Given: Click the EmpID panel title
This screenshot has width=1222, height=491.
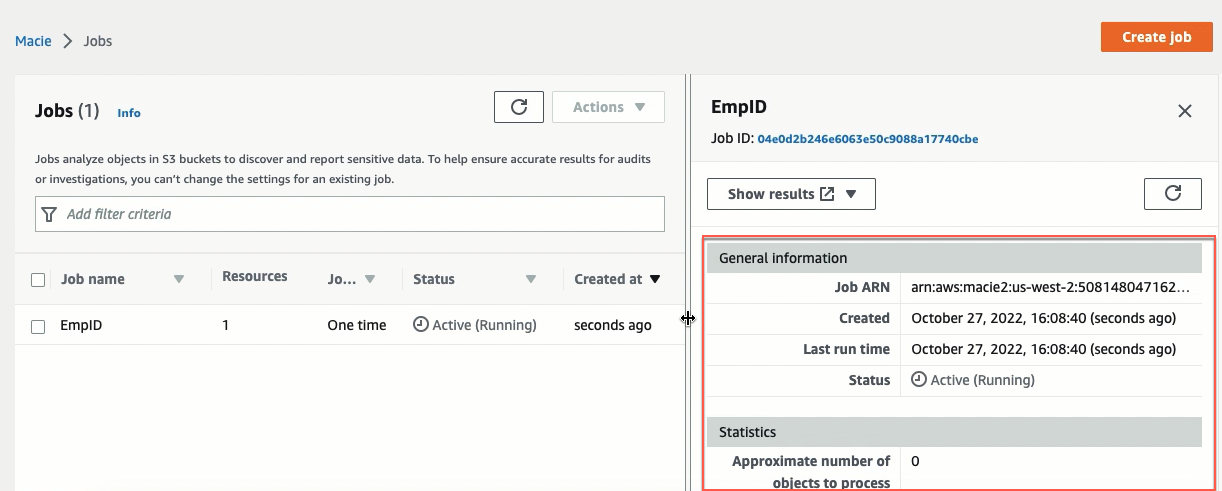Looking at the screenshot, I should (739, 106).
